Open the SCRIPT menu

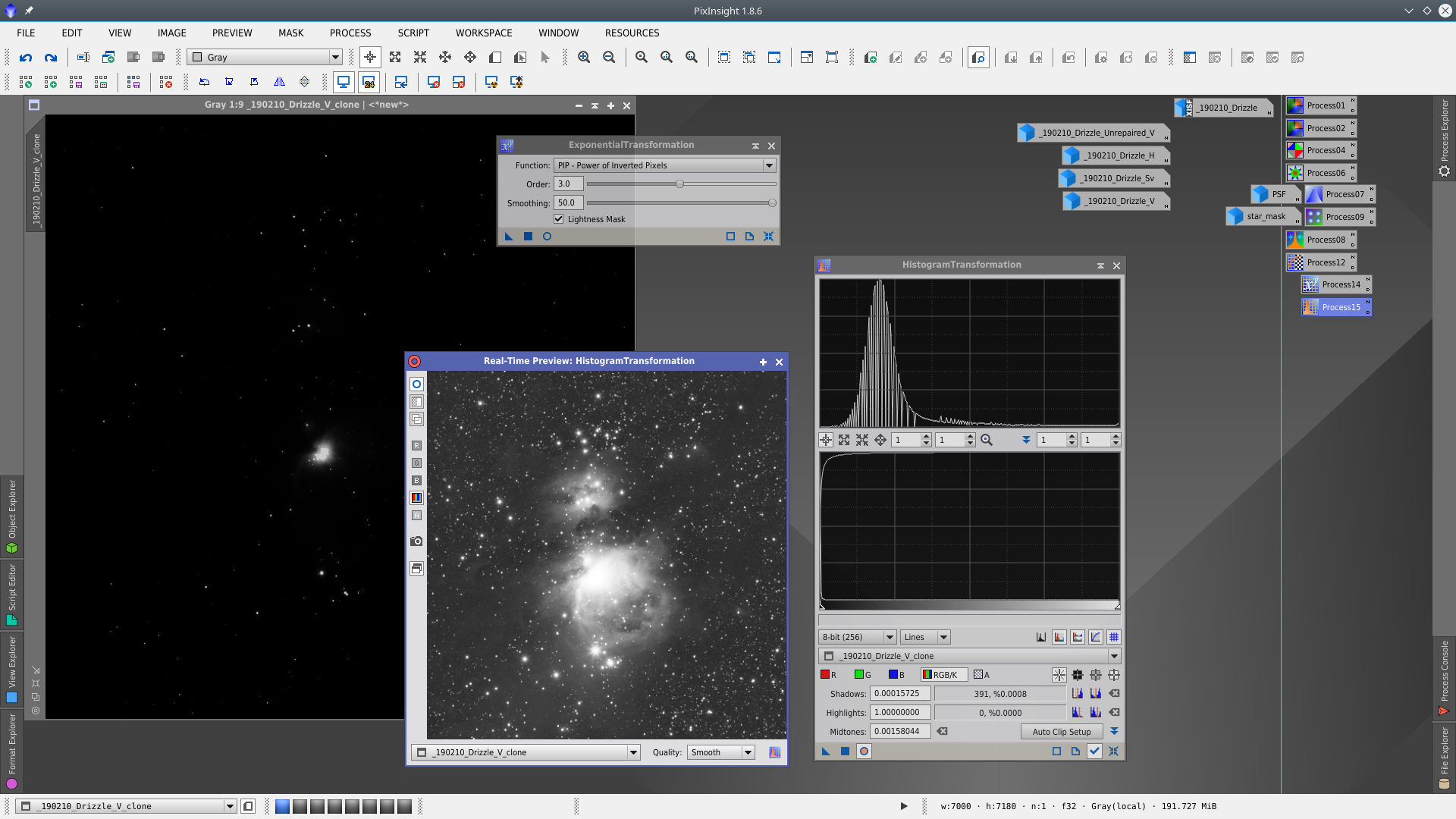(x=413, y=33)
